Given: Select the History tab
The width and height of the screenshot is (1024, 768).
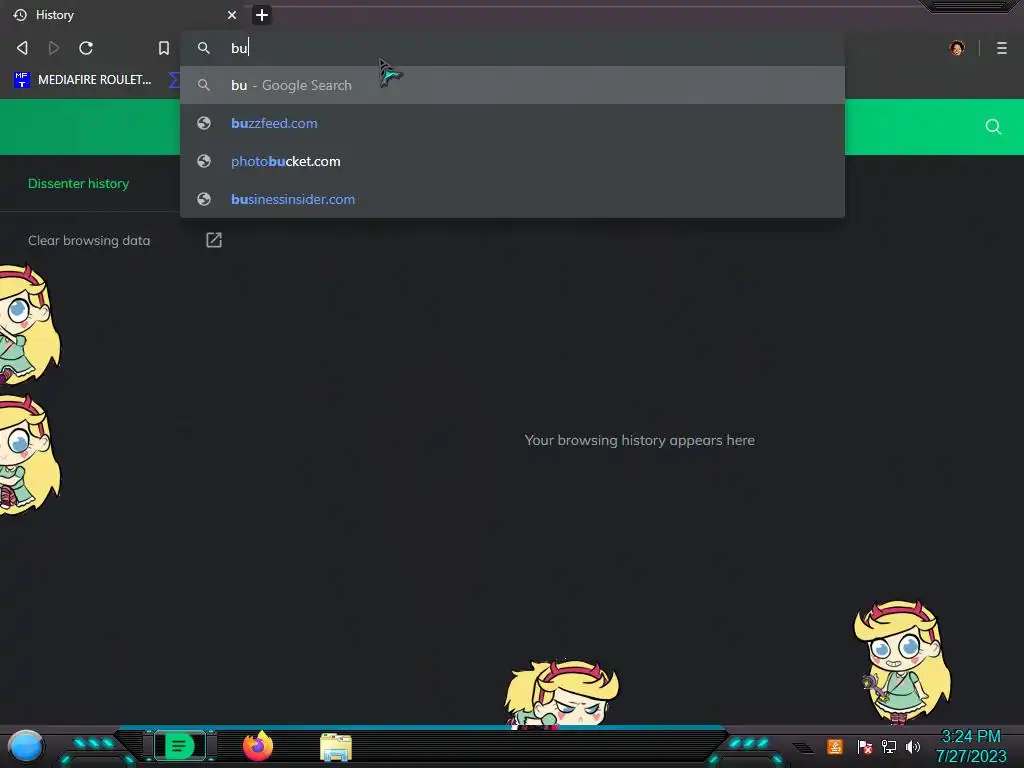Looking at the screenshot, I should (124, 15).
